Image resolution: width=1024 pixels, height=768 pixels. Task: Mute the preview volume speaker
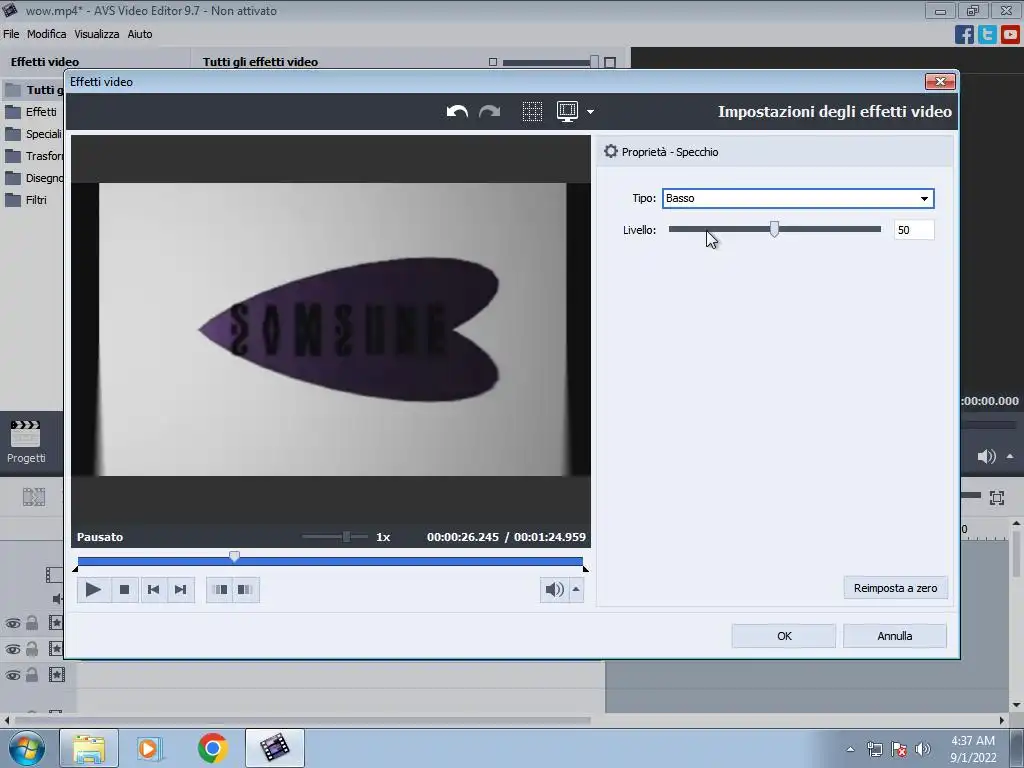point(554,590)
